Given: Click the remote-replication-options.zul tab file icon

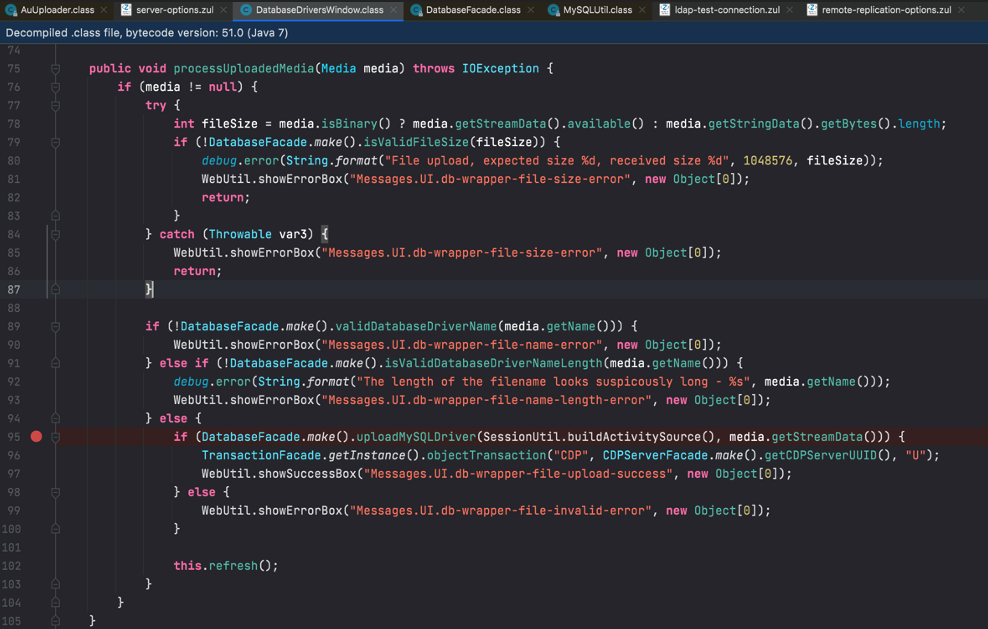Looking at the screenshot, I should pyautogui.click(x=812, y=10).
